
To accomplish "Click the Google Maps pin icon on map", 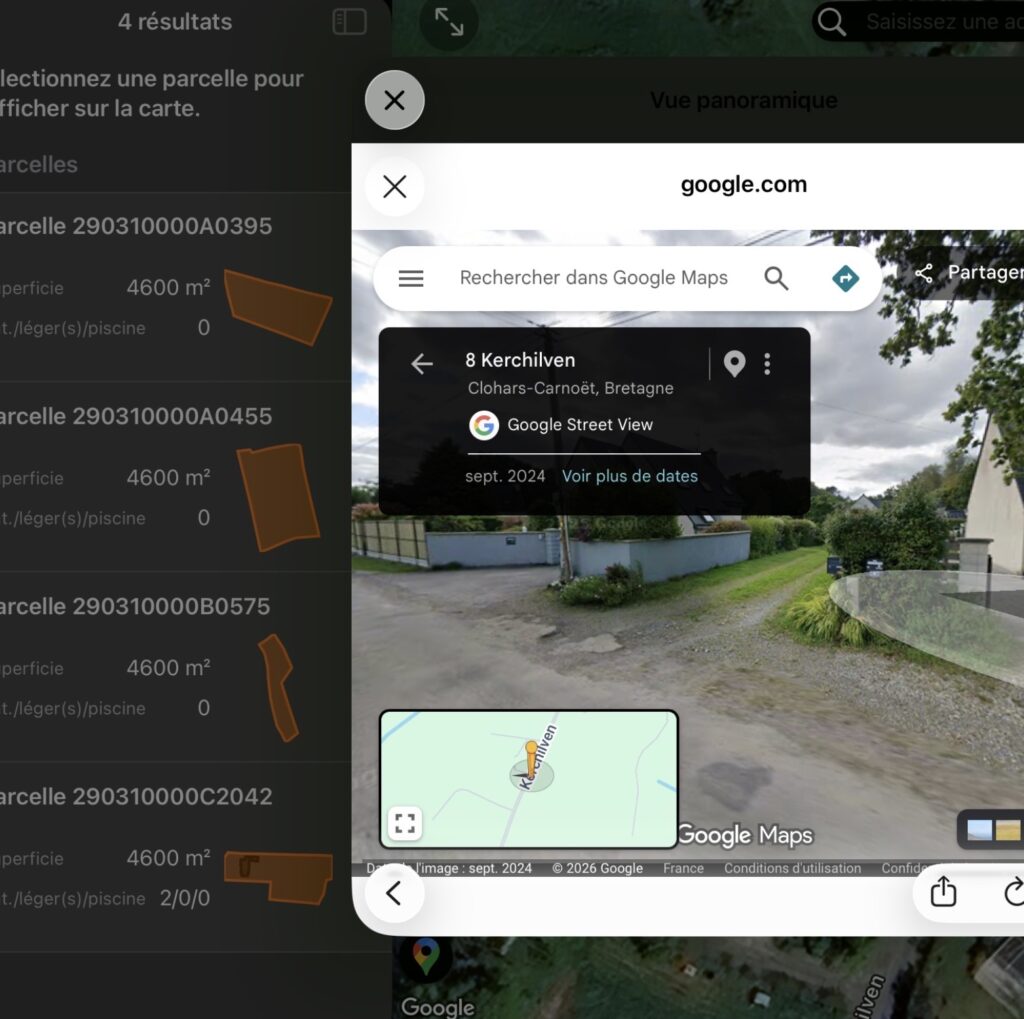I will (426, 956).
